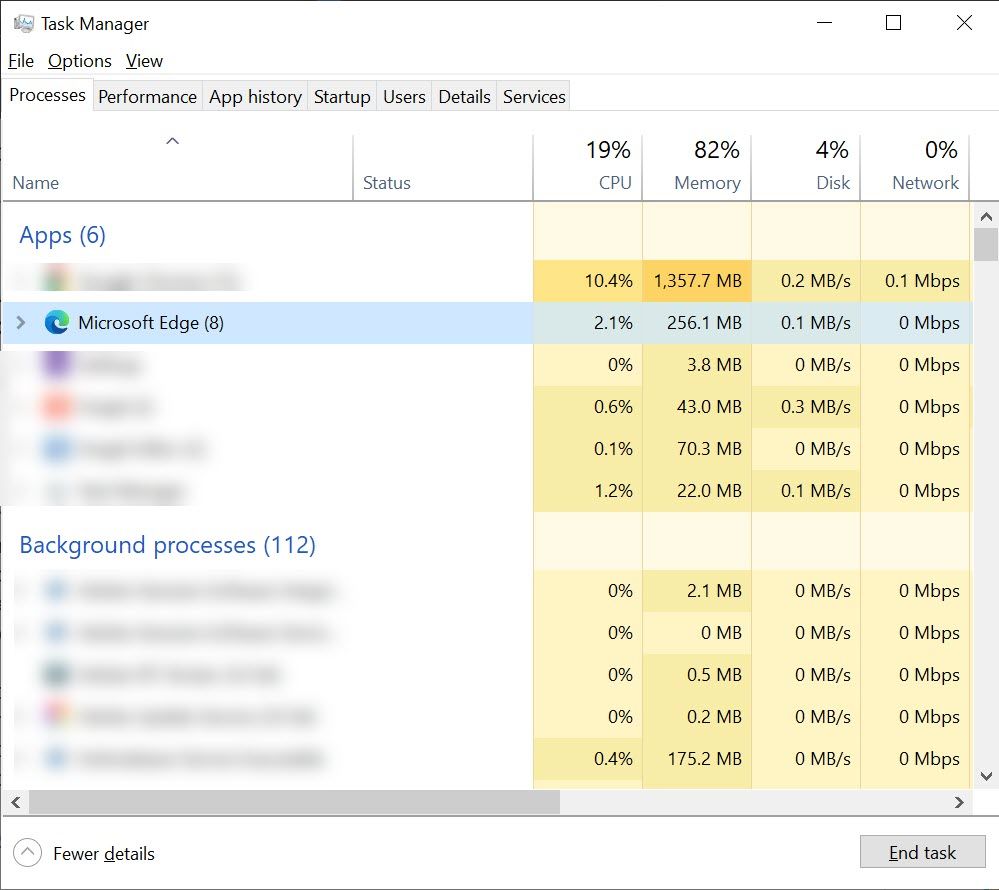Click the circled chevron beside Fewer details
Screen dimensions: 999x890
[x=26, y=853]
